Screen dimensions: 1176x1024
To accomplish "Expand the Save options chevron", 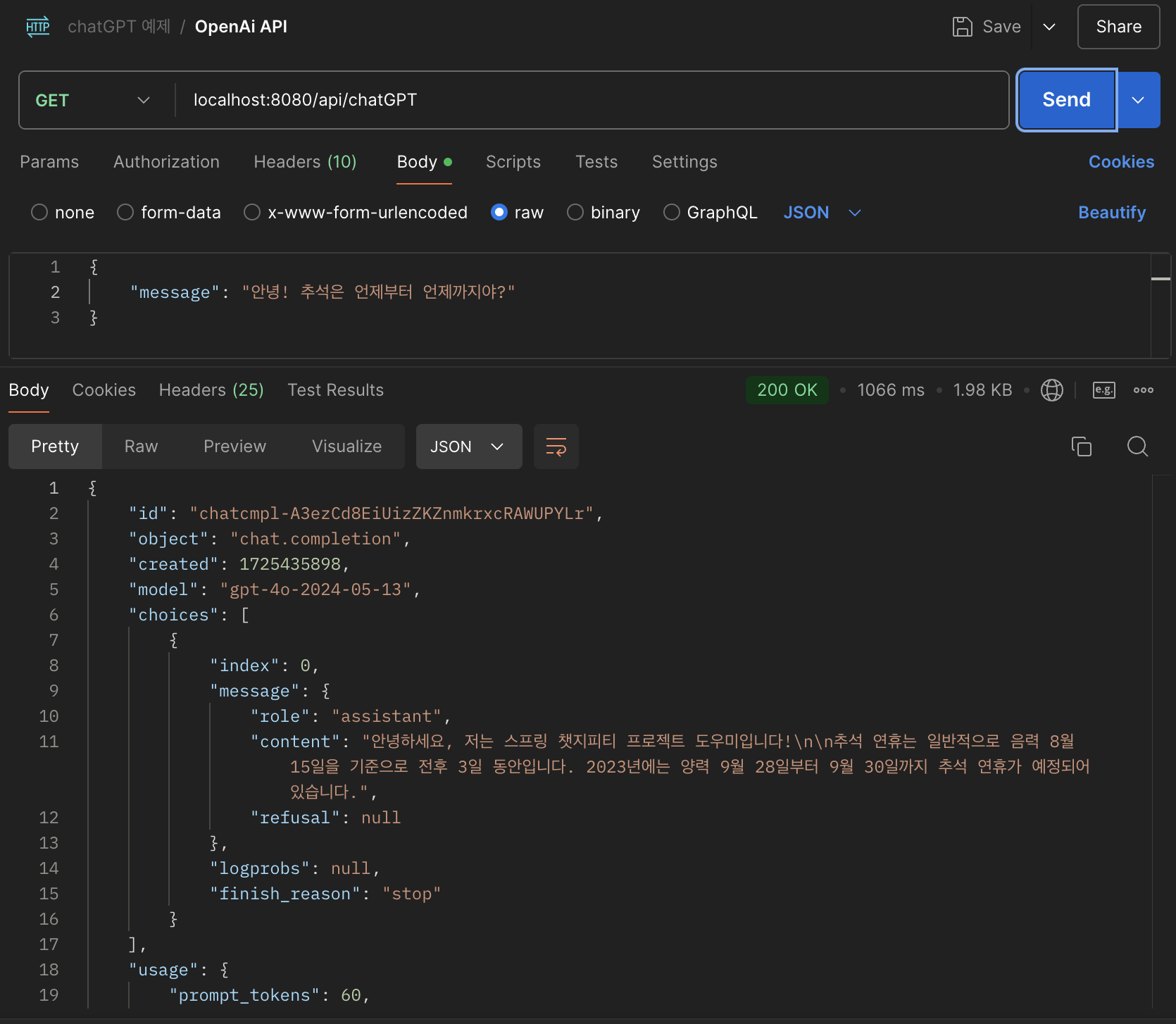I will pyautogui.click(x=1049, y=27).
